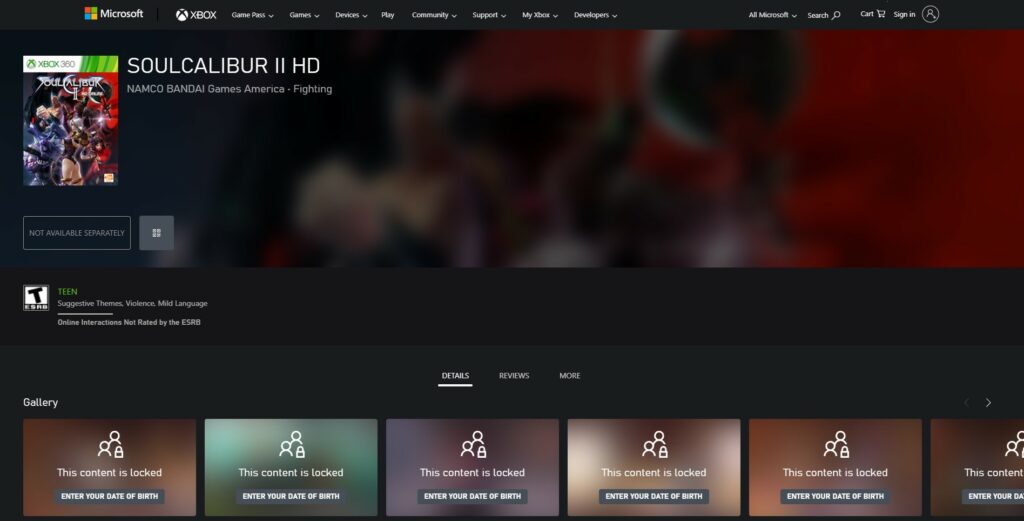Expand the Games dropdown menu
Screen dimensions: 1024x521
click(304, 15)
